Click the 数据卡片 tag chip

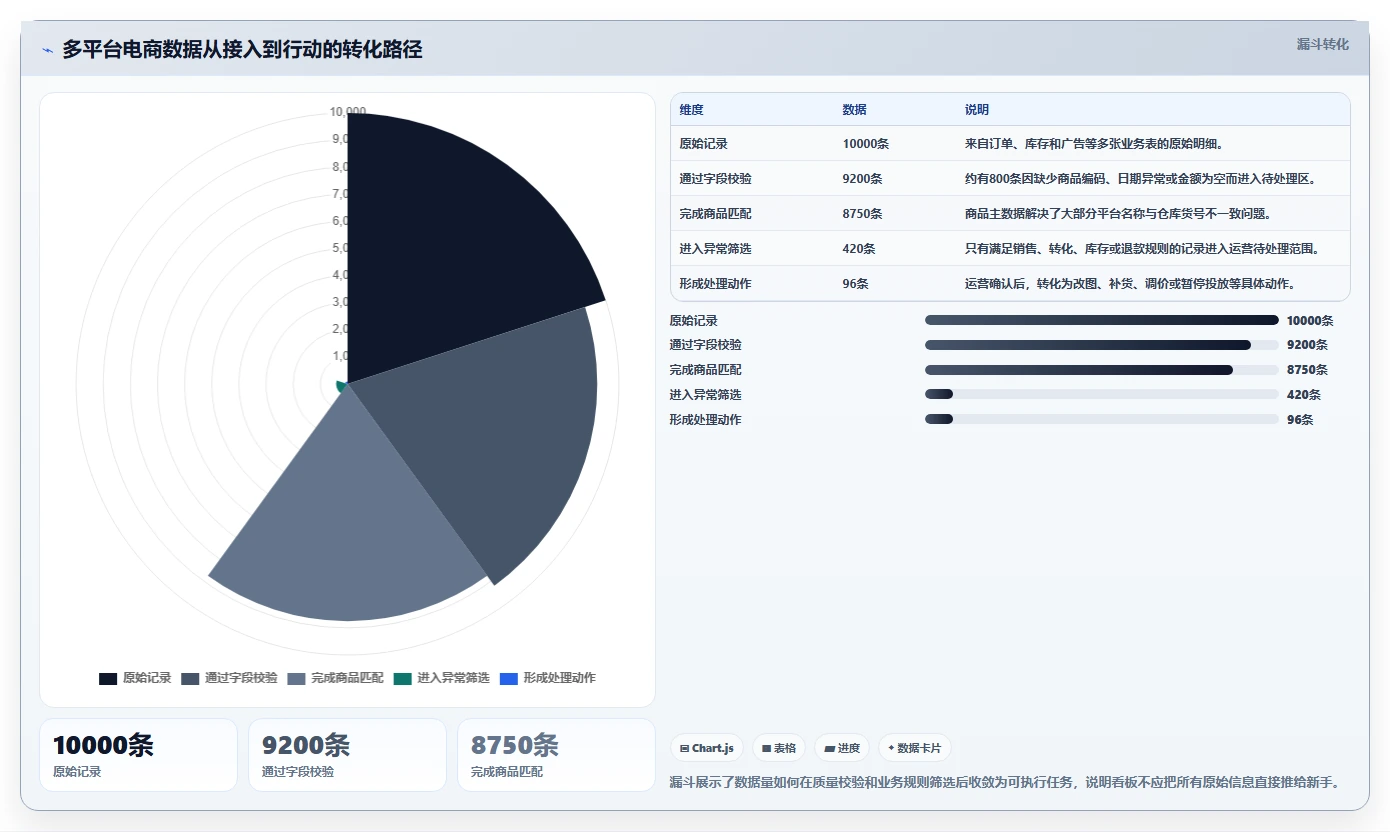914,748
